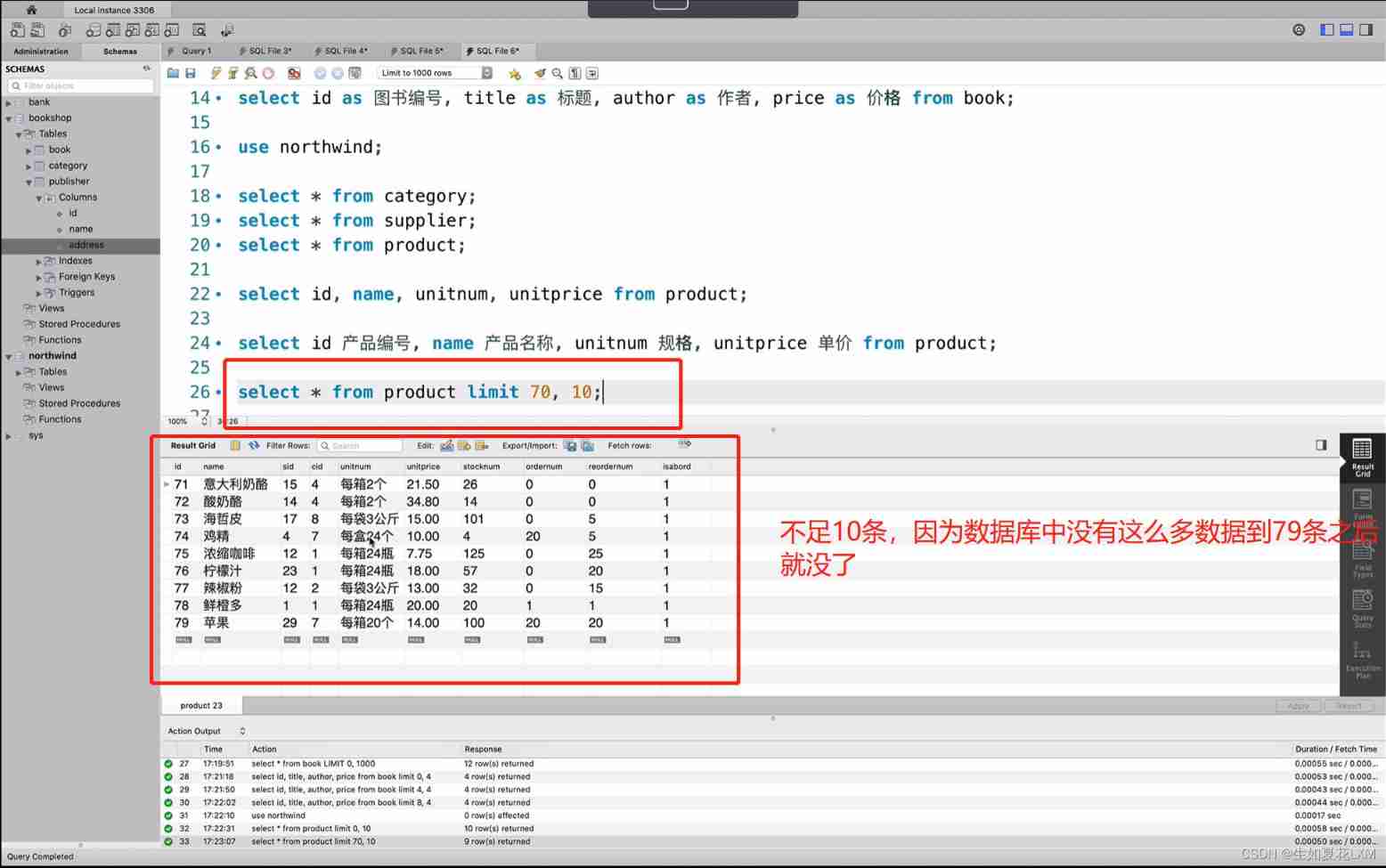Create a new function icon
This screenshot has height=868, width=1386.
(172, 30)
